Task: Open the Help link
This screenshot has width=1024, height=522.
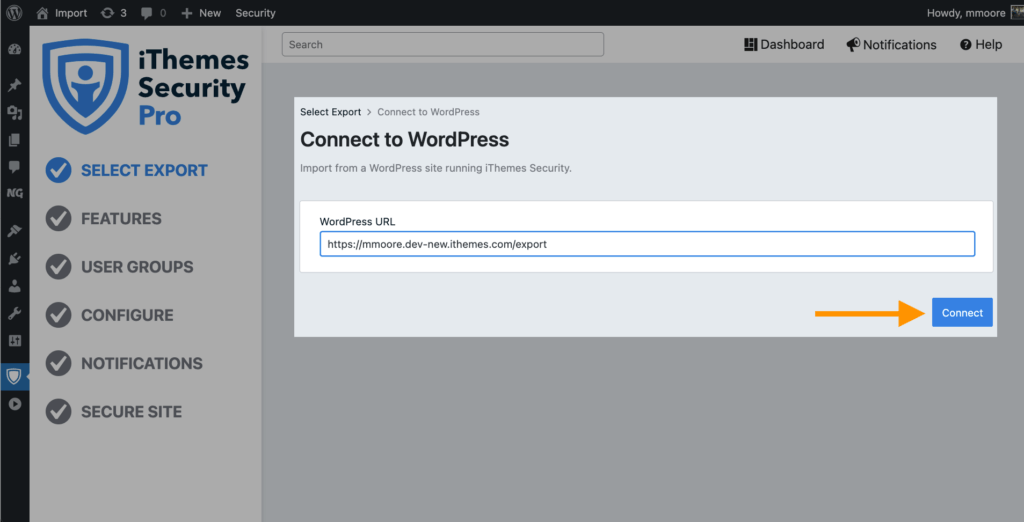Action: coord(981,44)
